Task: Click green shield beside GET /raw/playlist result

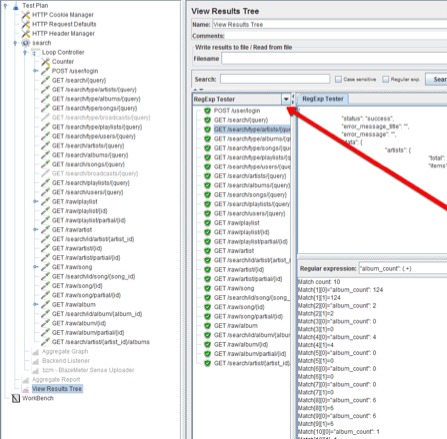Action: (208, 223)
